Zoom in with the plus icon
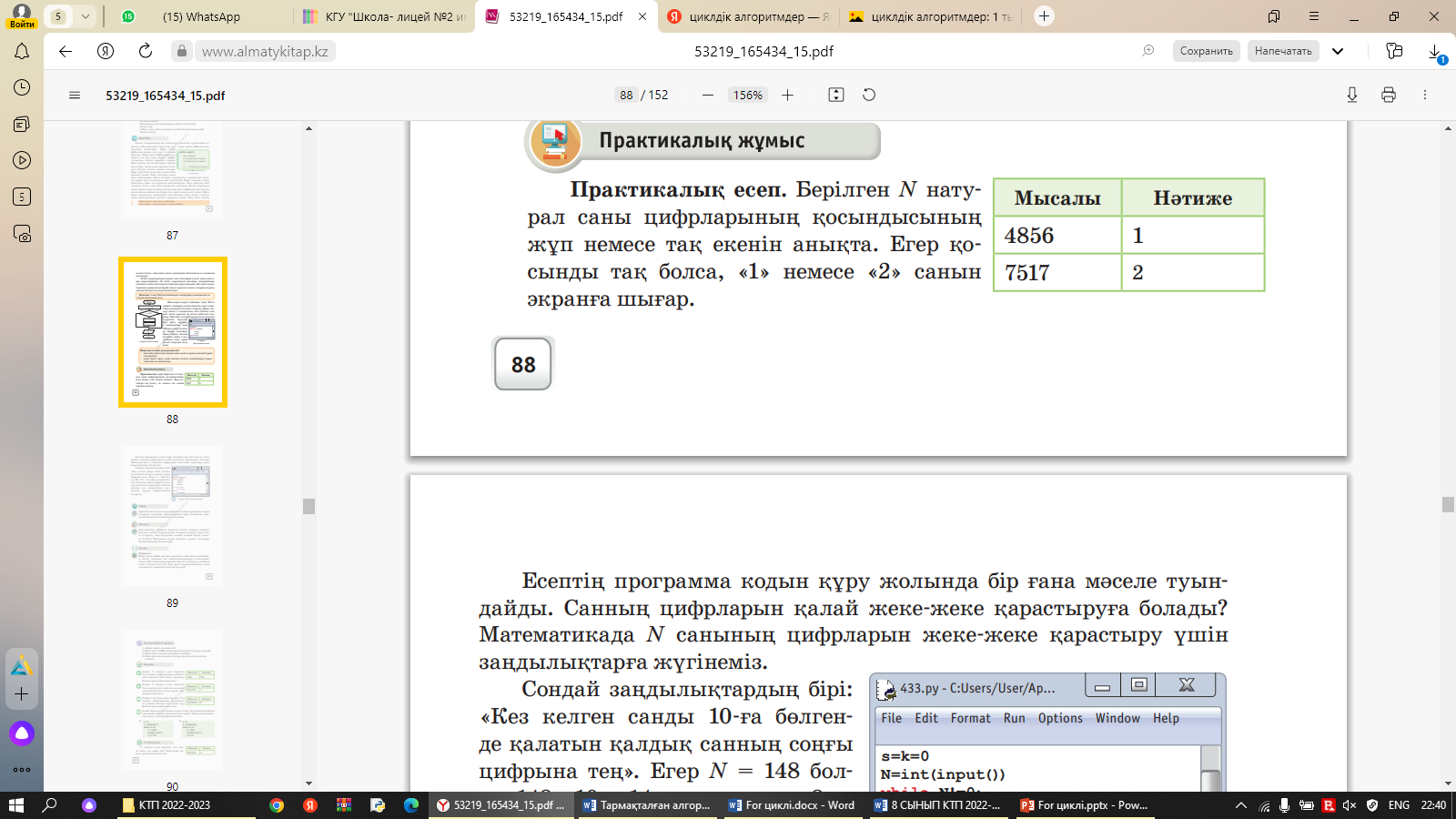Image resolution: width=1456 pixels, height=819 pixels. pos(788,95)
